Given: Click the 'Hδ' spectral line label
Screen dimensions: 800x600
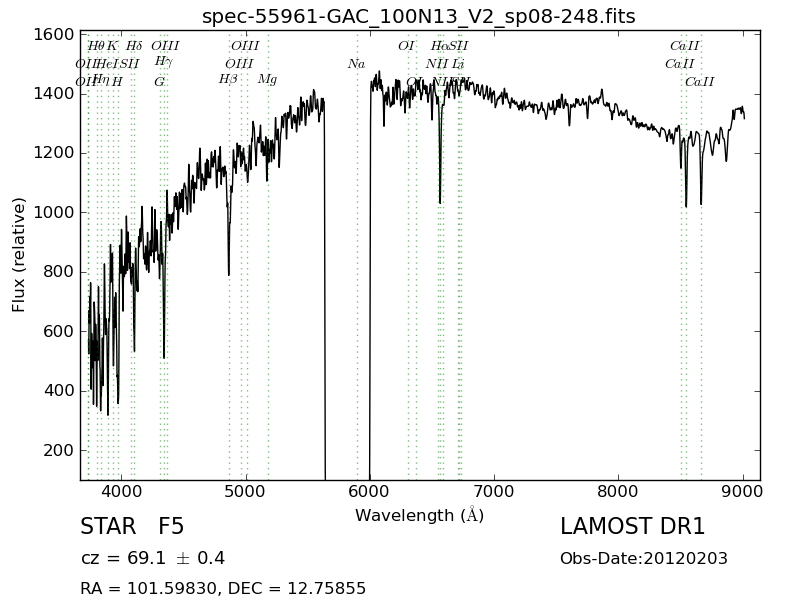Looking at the screenshot, I should (134, 46).
